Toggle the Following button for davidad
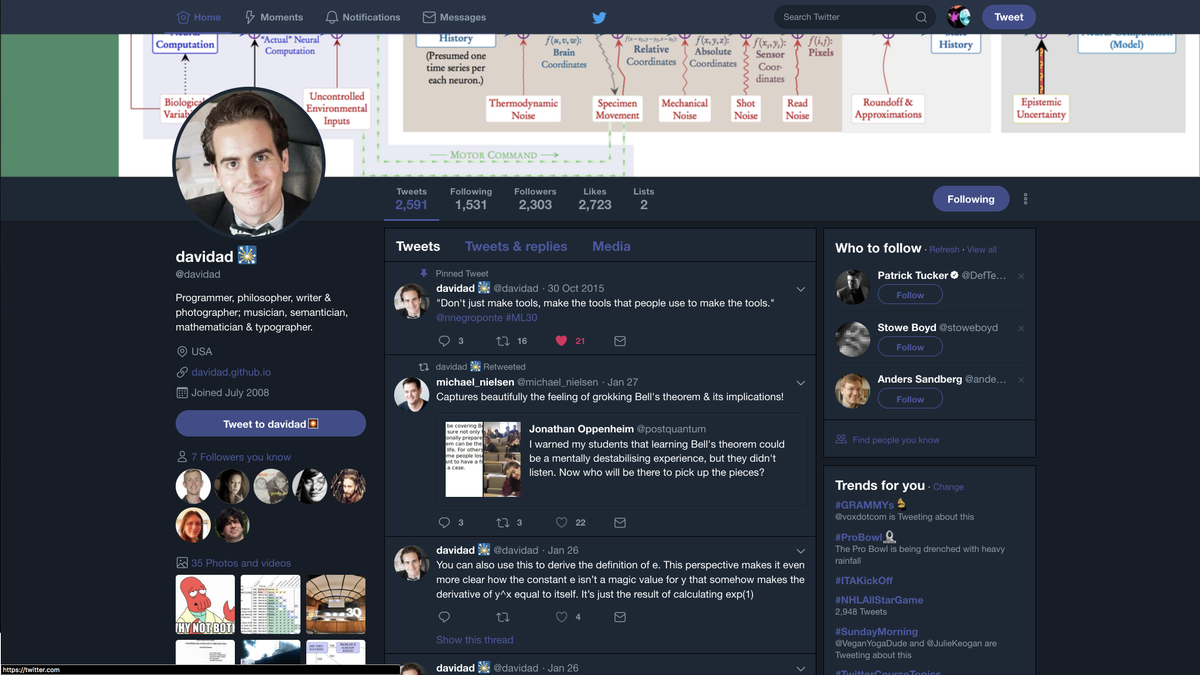 tap(971, 199)
